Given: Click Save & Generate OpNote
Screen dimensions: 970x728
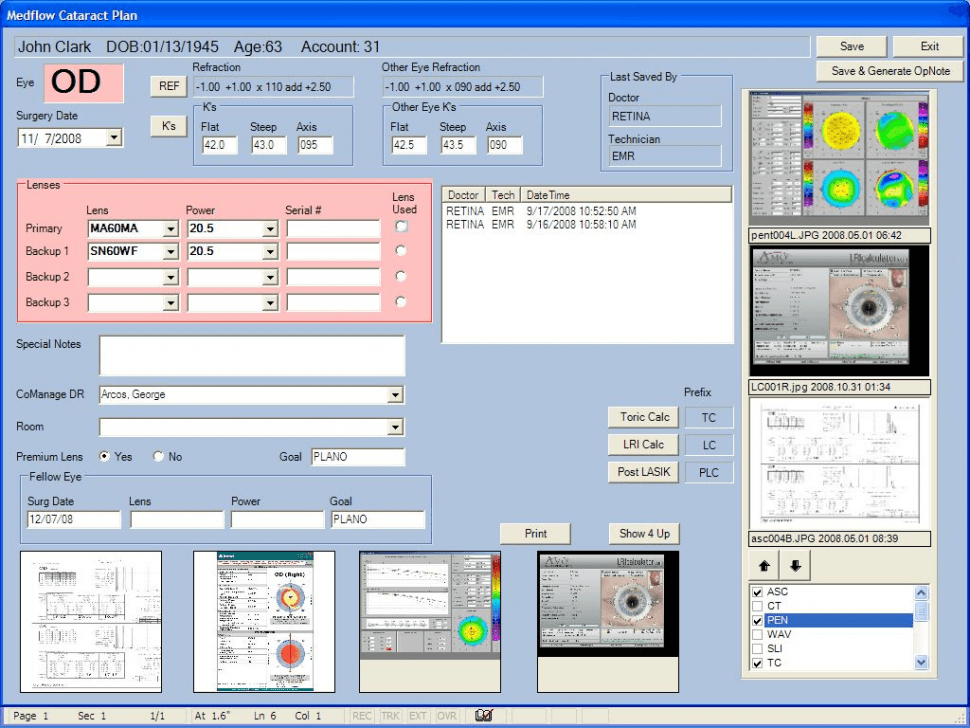Looking at the screenshot, I should point(889,71).
